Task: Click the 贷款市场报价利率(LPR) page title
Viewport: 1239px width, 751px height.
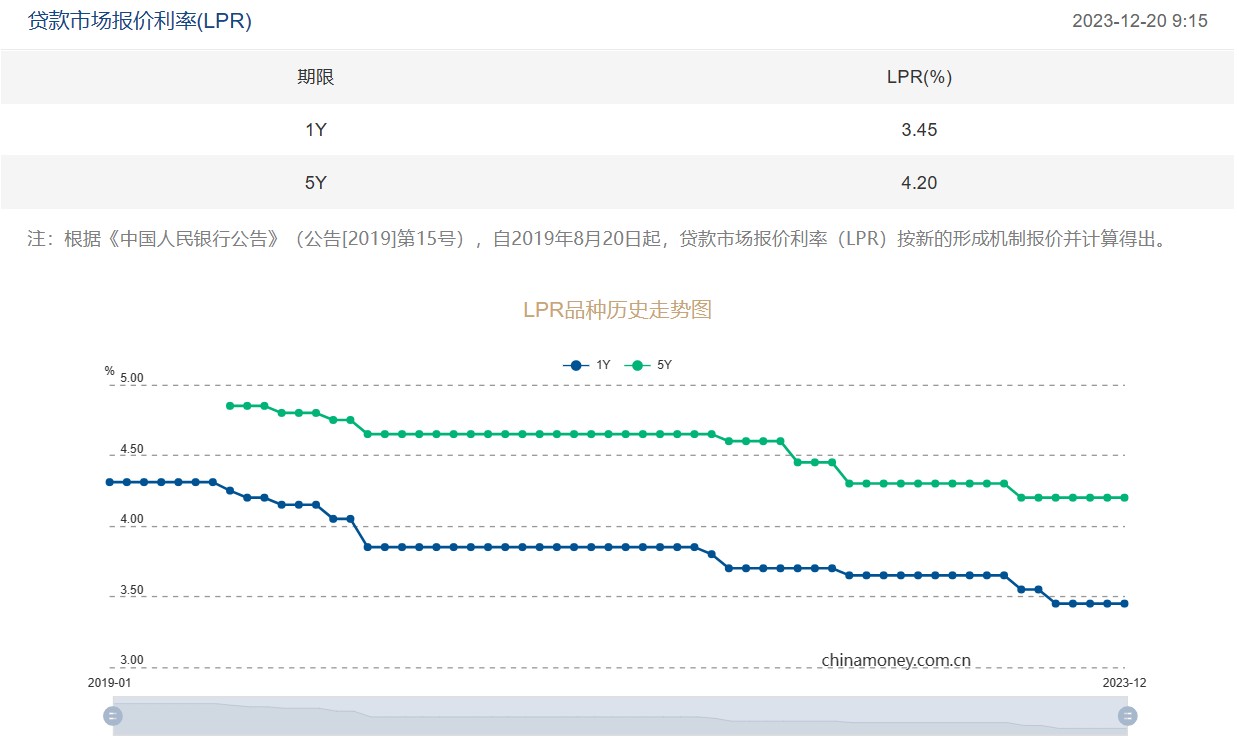Action: click(x=139, y=21)
